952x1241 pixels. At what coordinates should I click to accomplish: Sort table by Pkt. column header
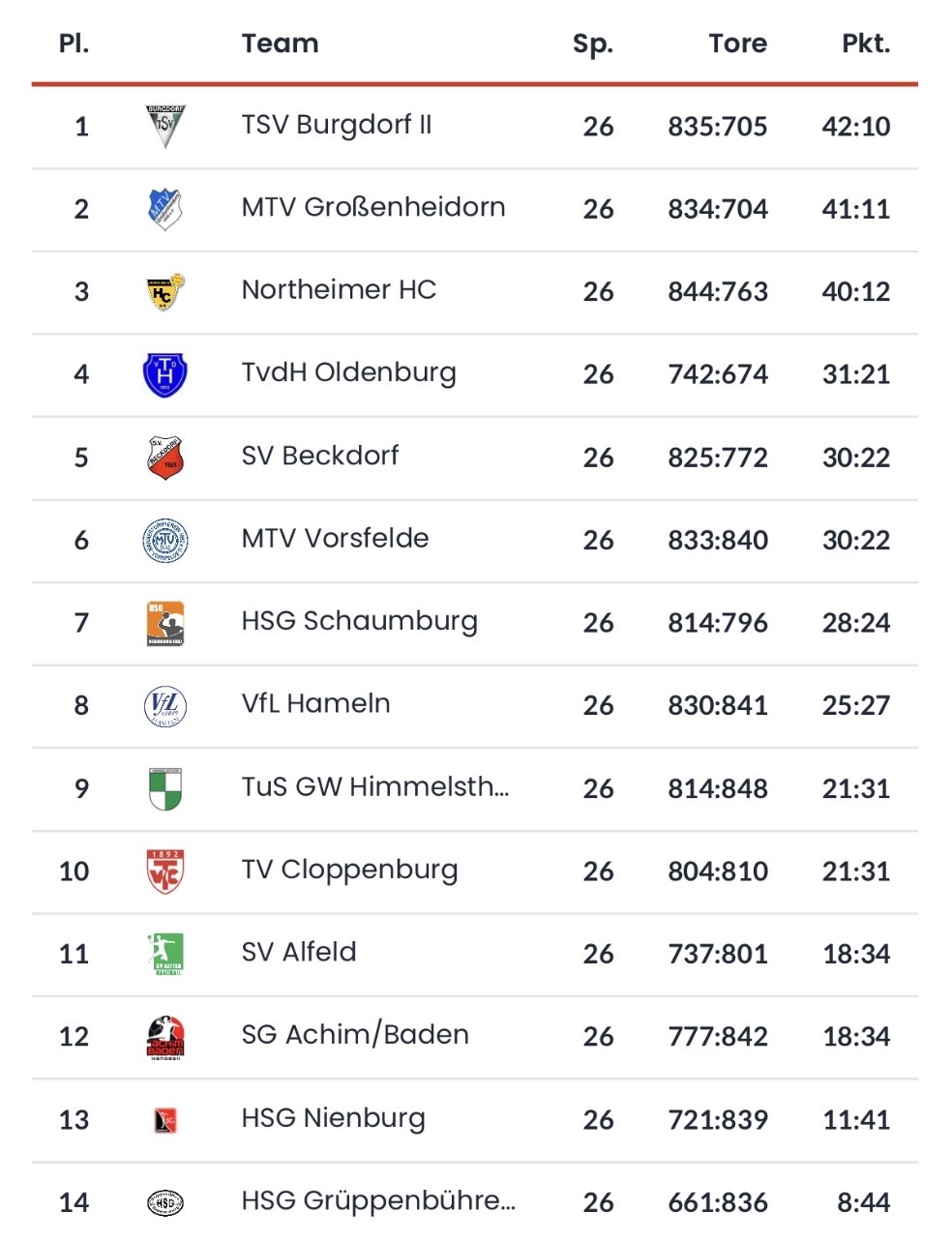pyautogui.click(x=866, y=44)
